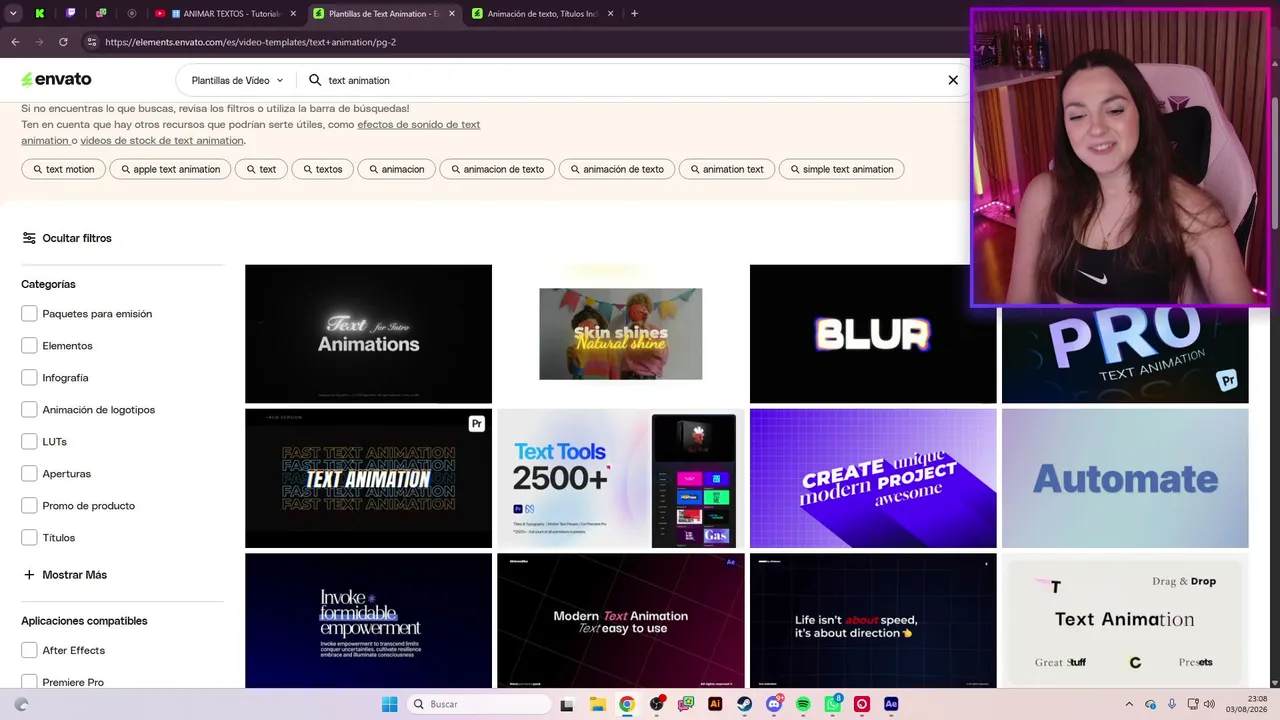
Task: Click the 'animation text' suggestion chip
Action: point(726,169)
